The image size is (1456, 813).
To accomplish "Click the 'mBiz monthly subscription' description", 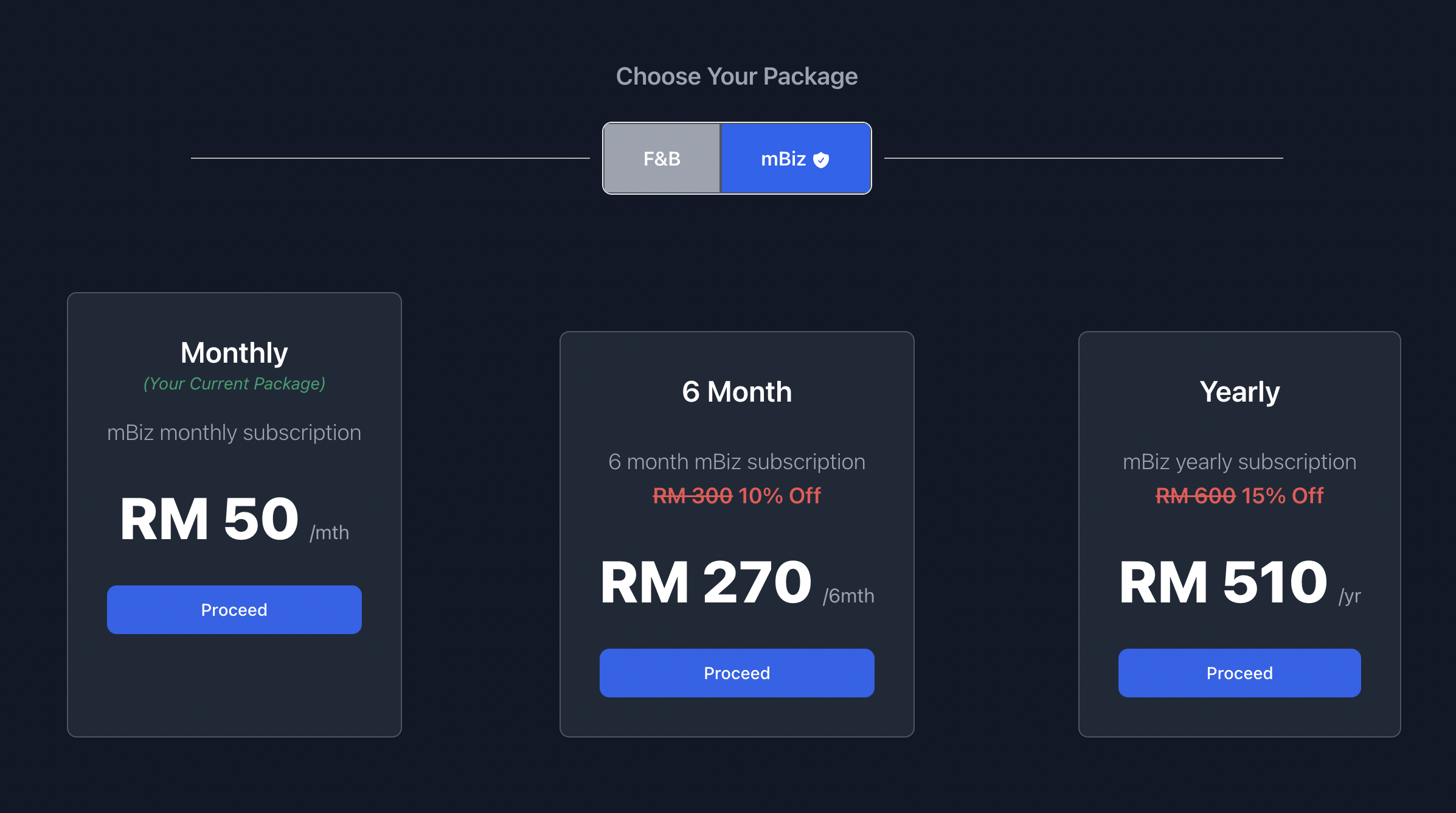I will [234, 433].
